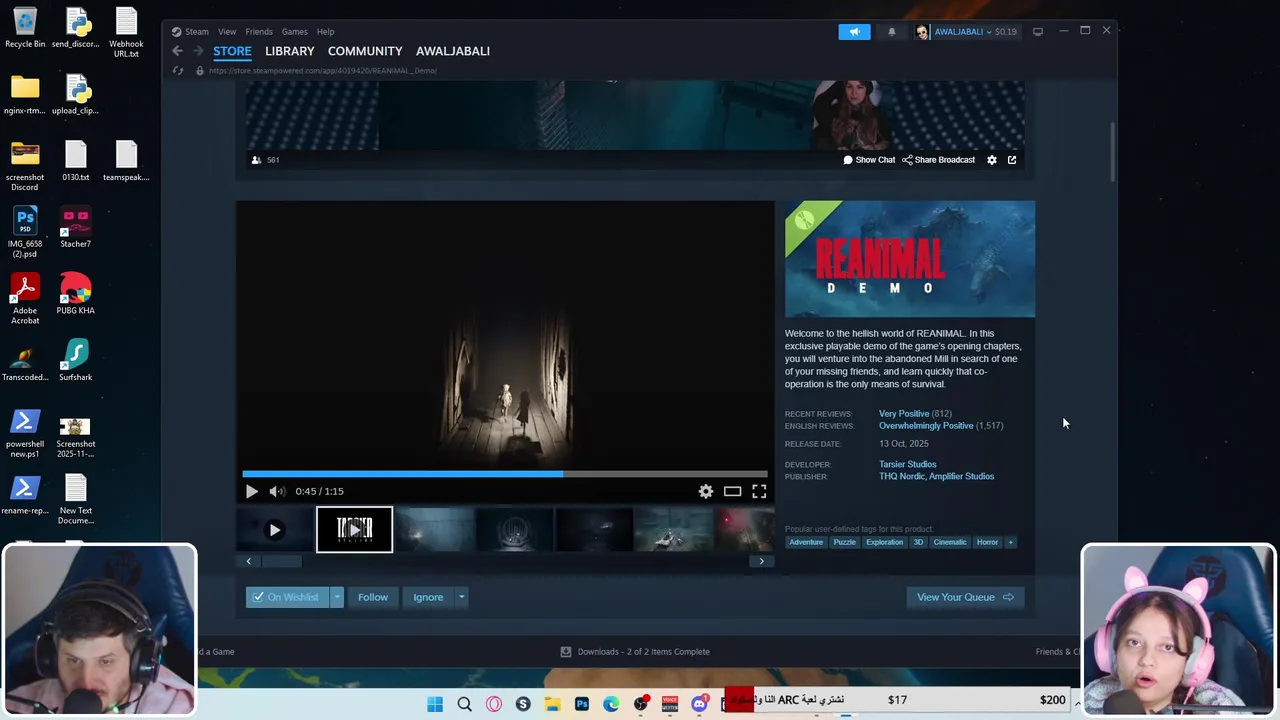This screenshot has width=1280, height=720.
Task: Reload the store page
Action: (x=178, y=70)
